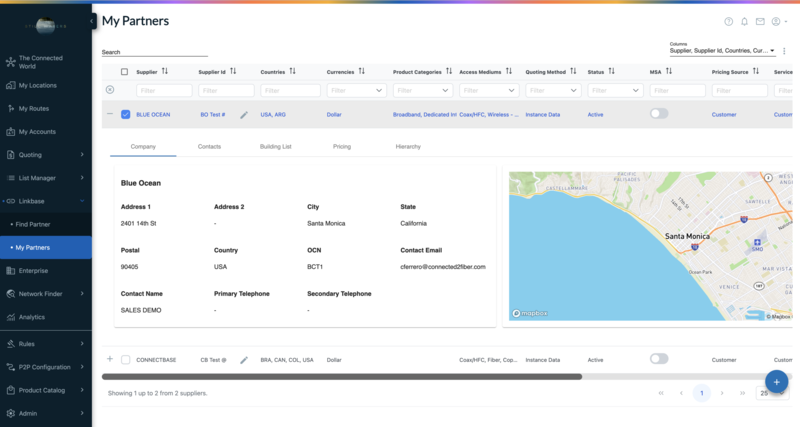
Task: Click the Countries filter input
Action: point(290,90)
